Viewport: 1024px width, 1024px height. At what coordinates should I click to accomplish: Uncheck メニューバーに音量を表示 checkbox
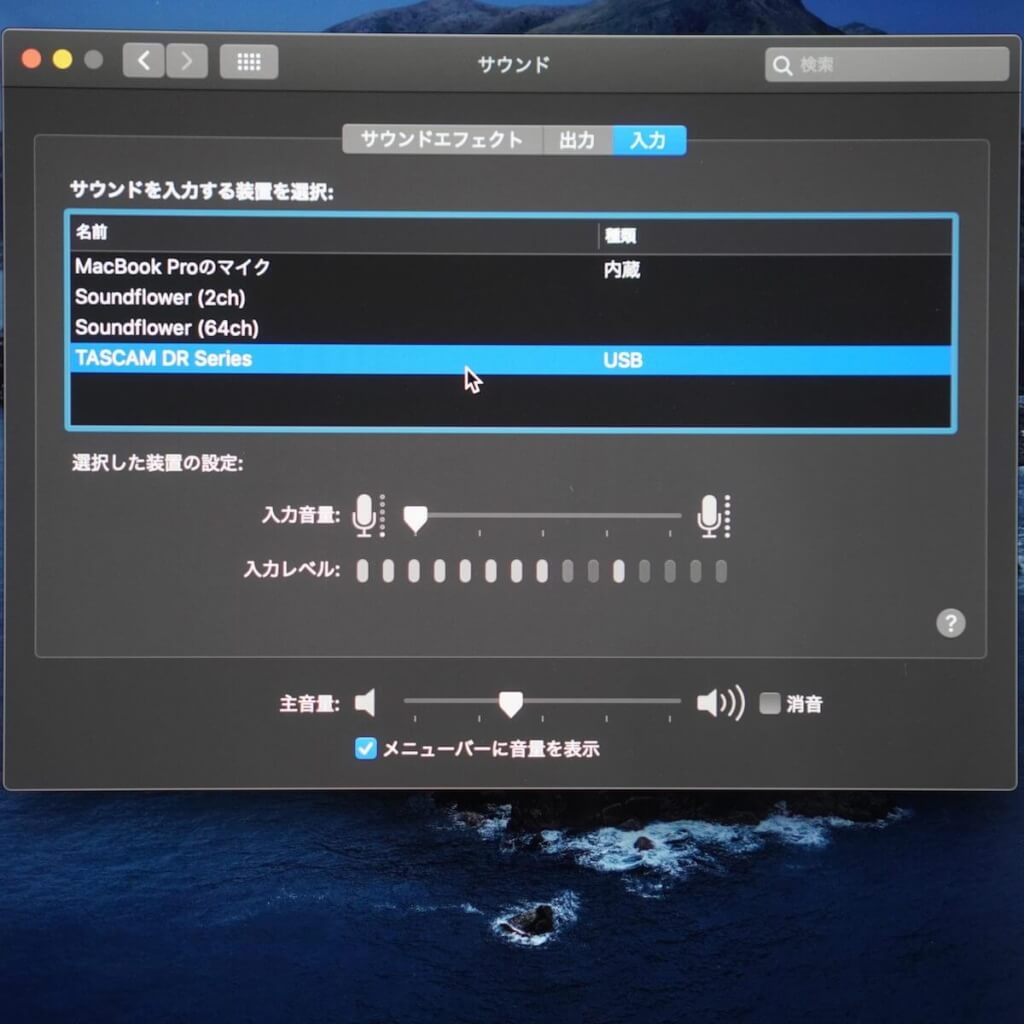pyautogui.click(x=366, y=748)
